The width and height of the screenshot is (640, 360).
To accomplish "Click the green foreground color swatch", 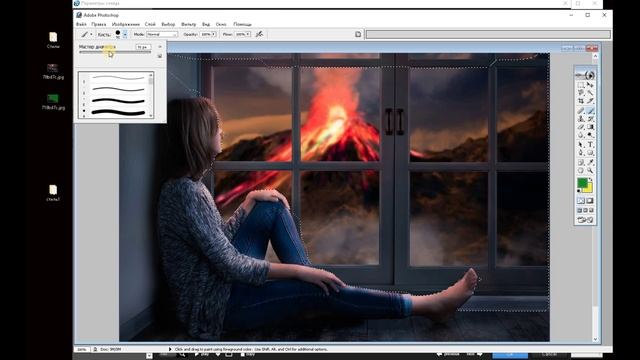I will click(582, 183).
